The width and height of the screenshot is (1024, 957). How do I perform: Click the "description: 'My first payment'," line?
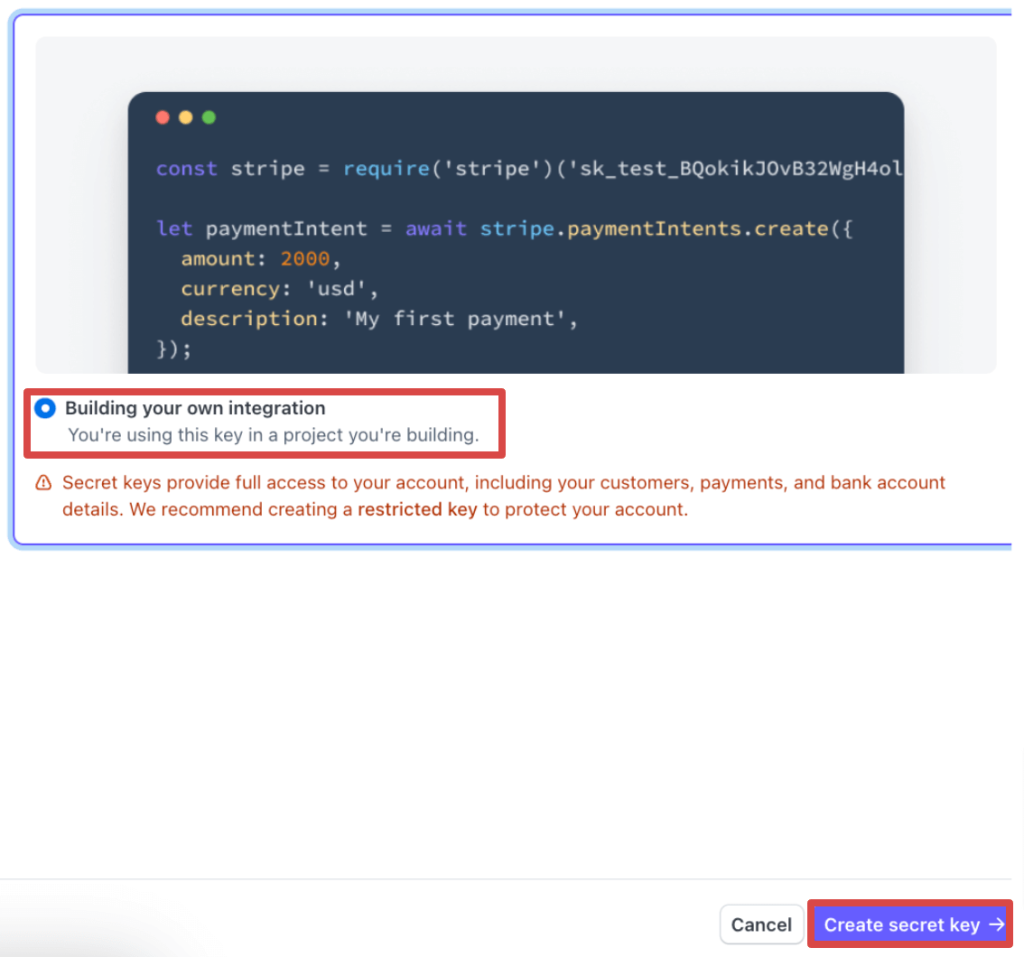[x=379, y=319]
